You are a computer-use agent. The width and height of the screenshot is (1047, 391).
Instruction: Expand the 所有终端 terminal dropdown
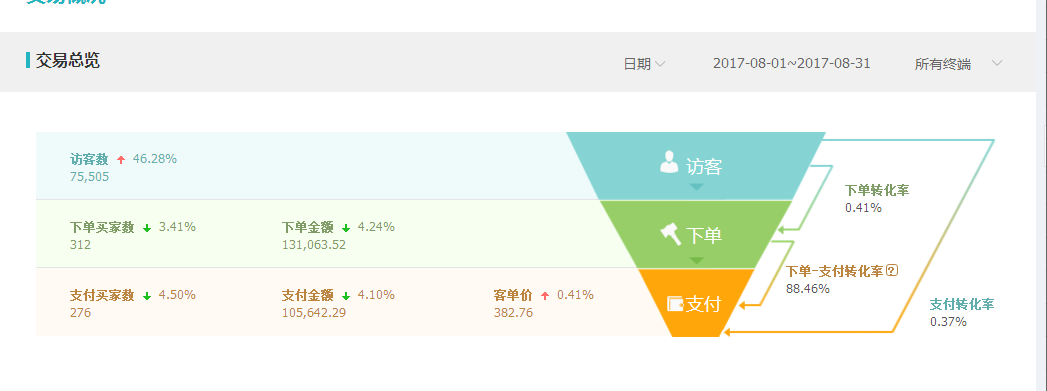point(959,64)
